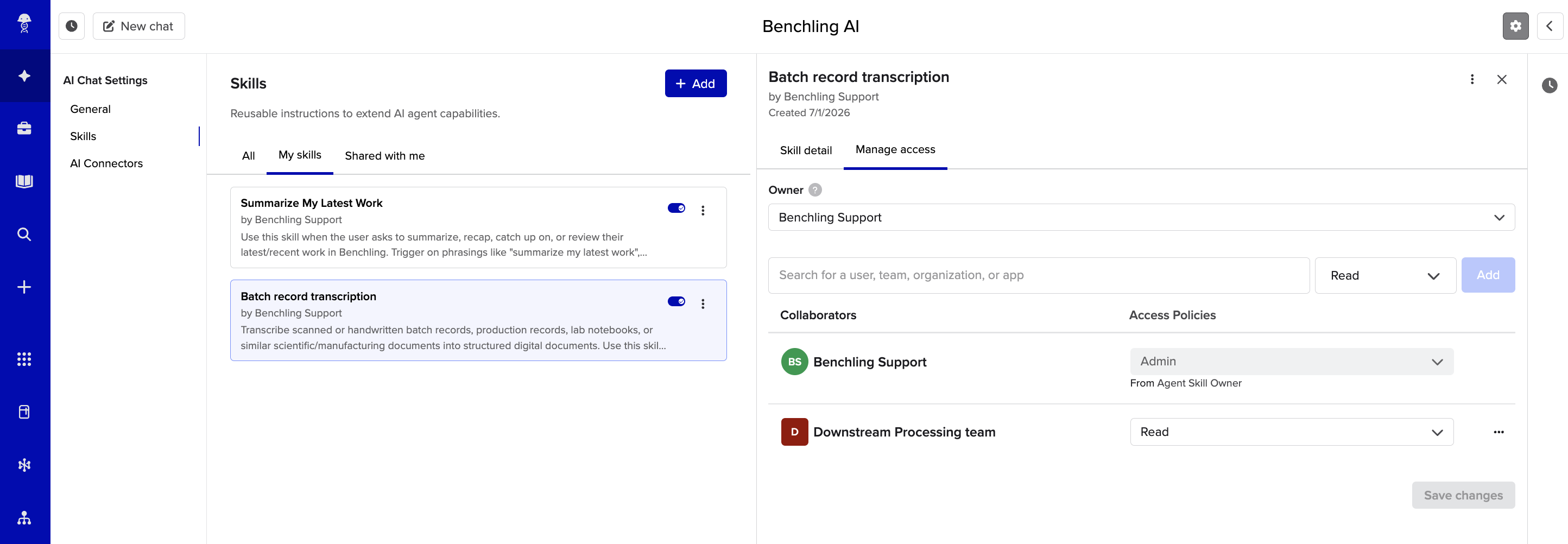Switch to the My skills tab
This screenshot has height=544, width=1568.
(x=300, y=155)
